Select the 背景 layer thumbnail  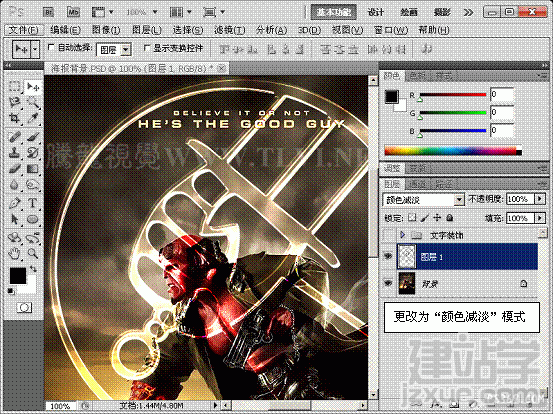click(x=406, y=283)
